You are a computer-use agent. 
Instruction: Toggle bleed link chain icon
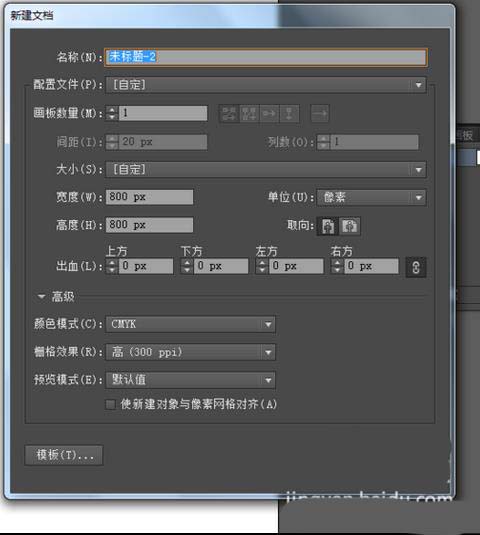coord(416,267)
